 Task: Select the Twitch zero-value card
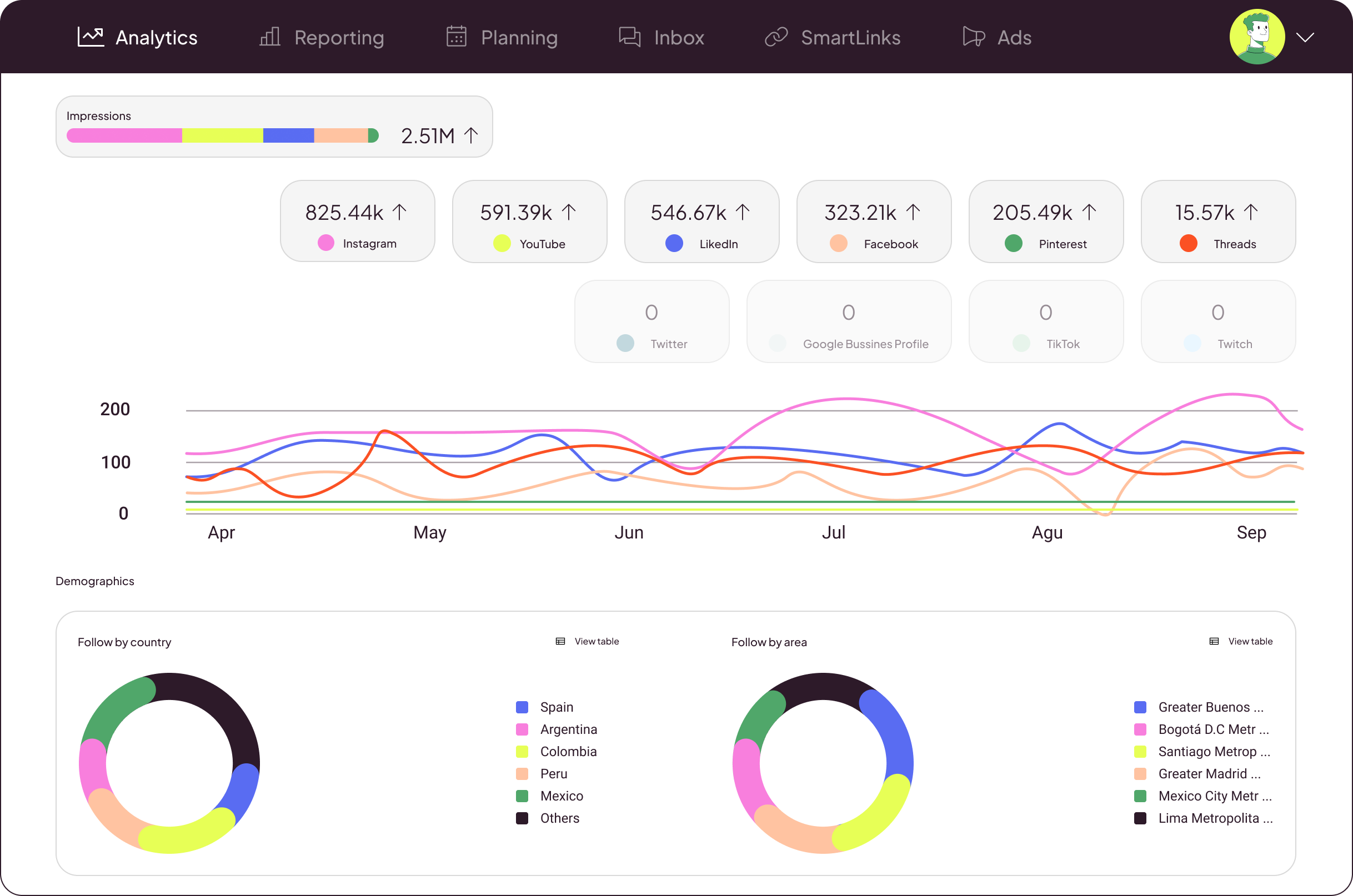[1218, 321]
